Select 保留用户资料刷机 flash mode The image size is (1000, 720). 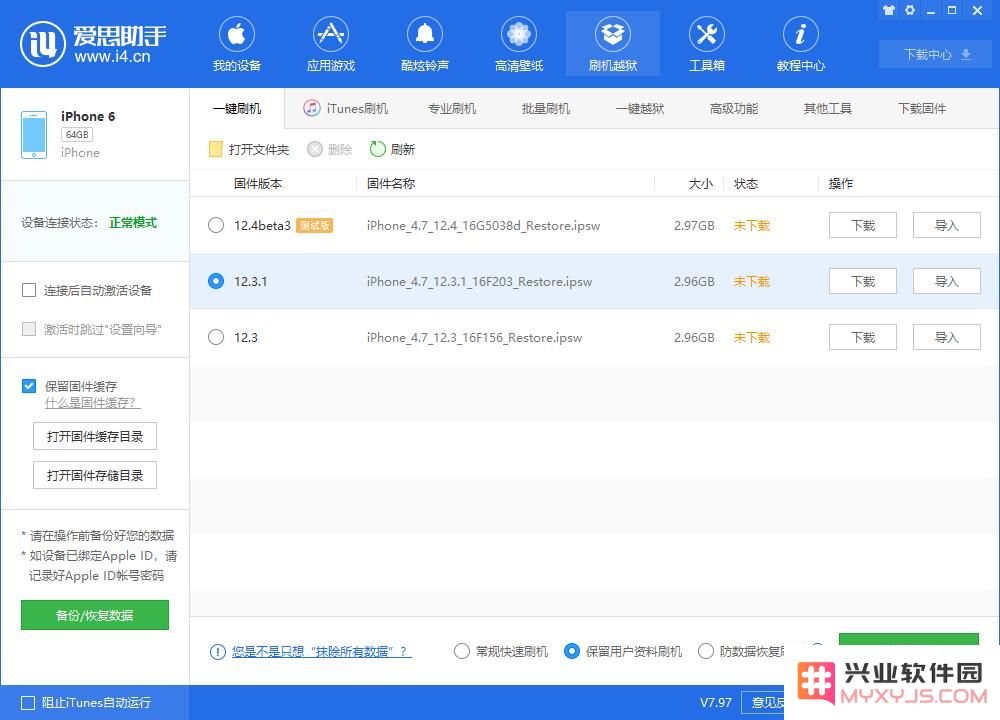[x=572, y=651]
